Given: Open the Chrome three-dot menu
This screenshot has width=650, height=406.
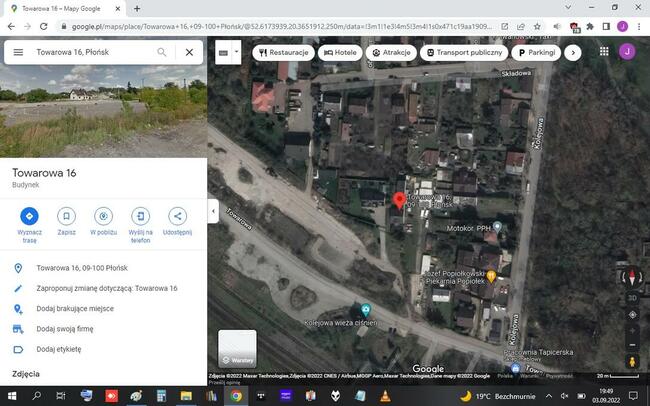Looking at the screenshot, I should coord(639,27).
